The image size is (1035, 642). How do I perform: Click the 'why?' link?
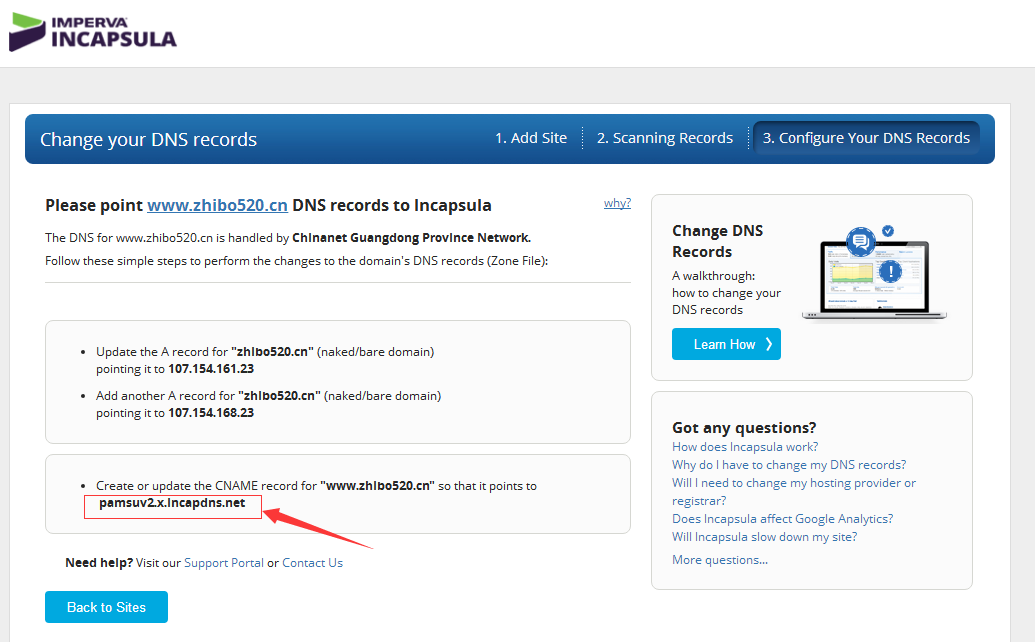click(617, 203)
